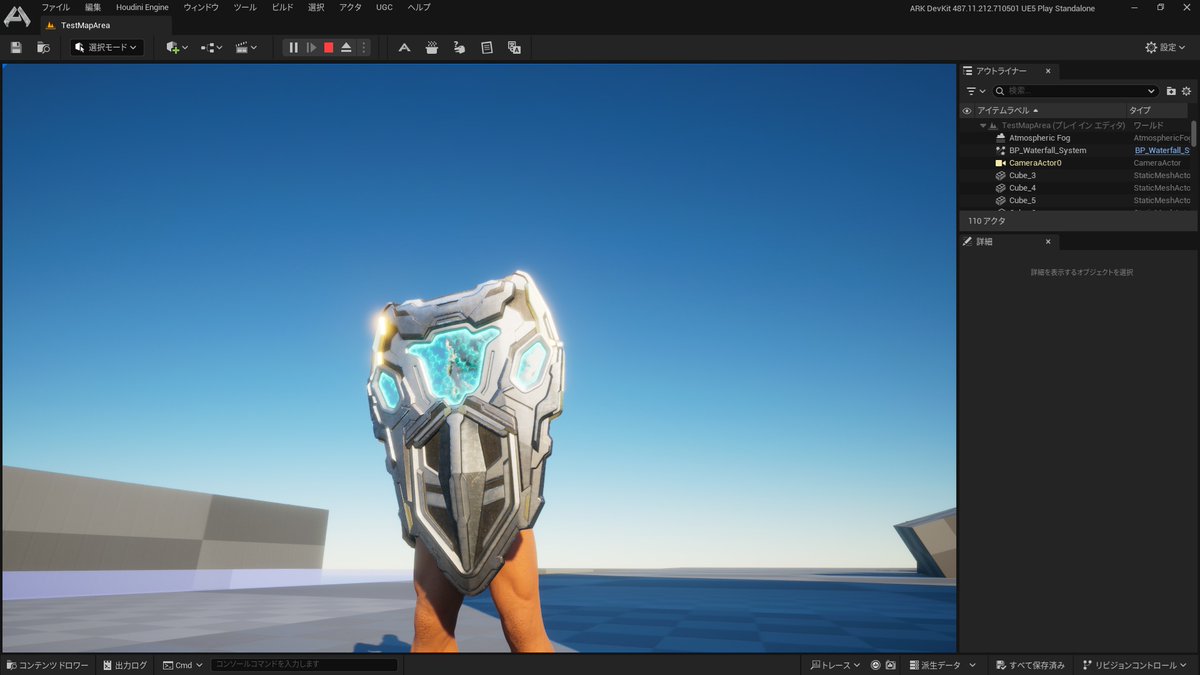Select Cube_5 in outliner

(x=1022, y=200)
